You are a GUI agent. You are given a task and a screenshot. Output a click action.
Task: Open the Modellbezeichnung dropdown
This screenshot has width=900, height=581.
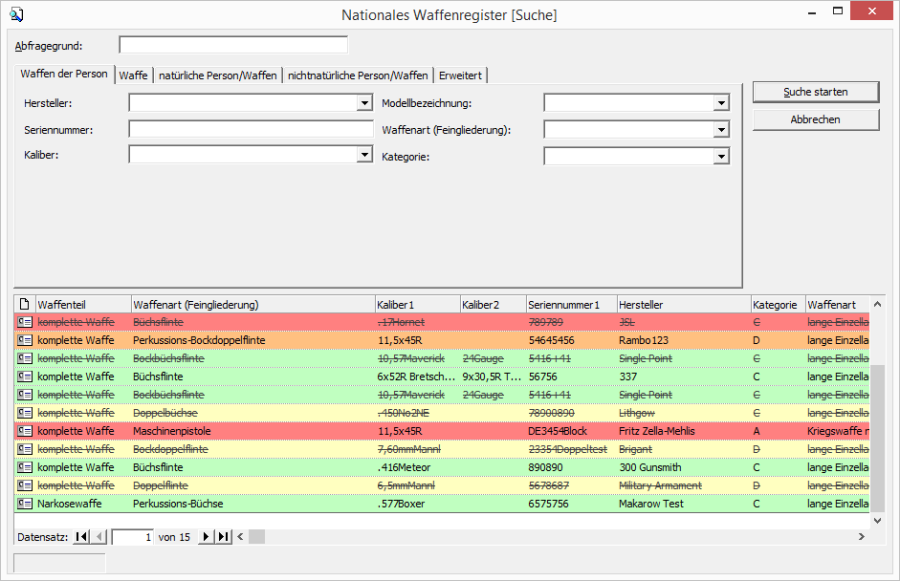[x=721, y=103]
